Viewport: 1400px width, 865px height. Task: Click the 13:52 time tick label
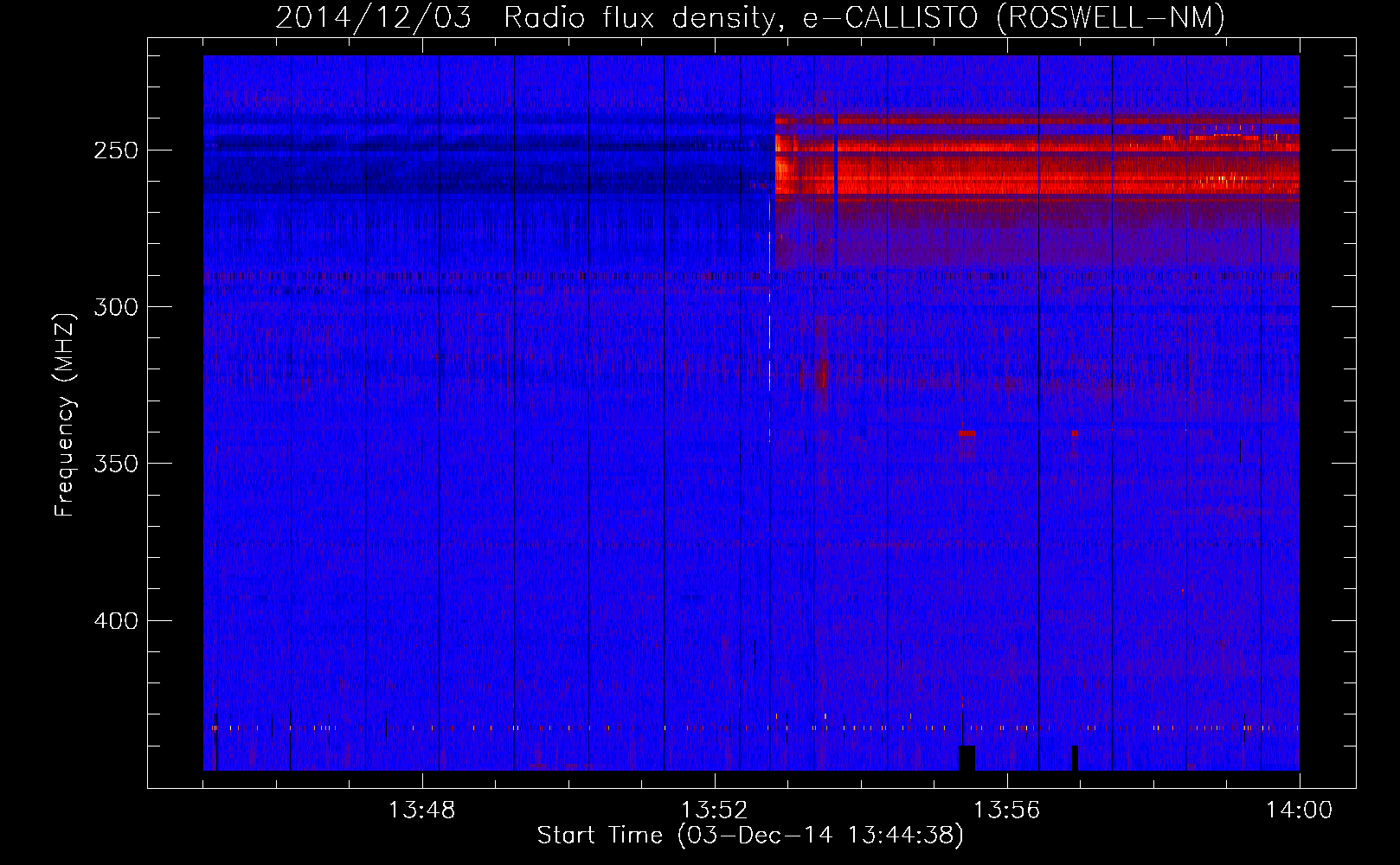(714, 811)
